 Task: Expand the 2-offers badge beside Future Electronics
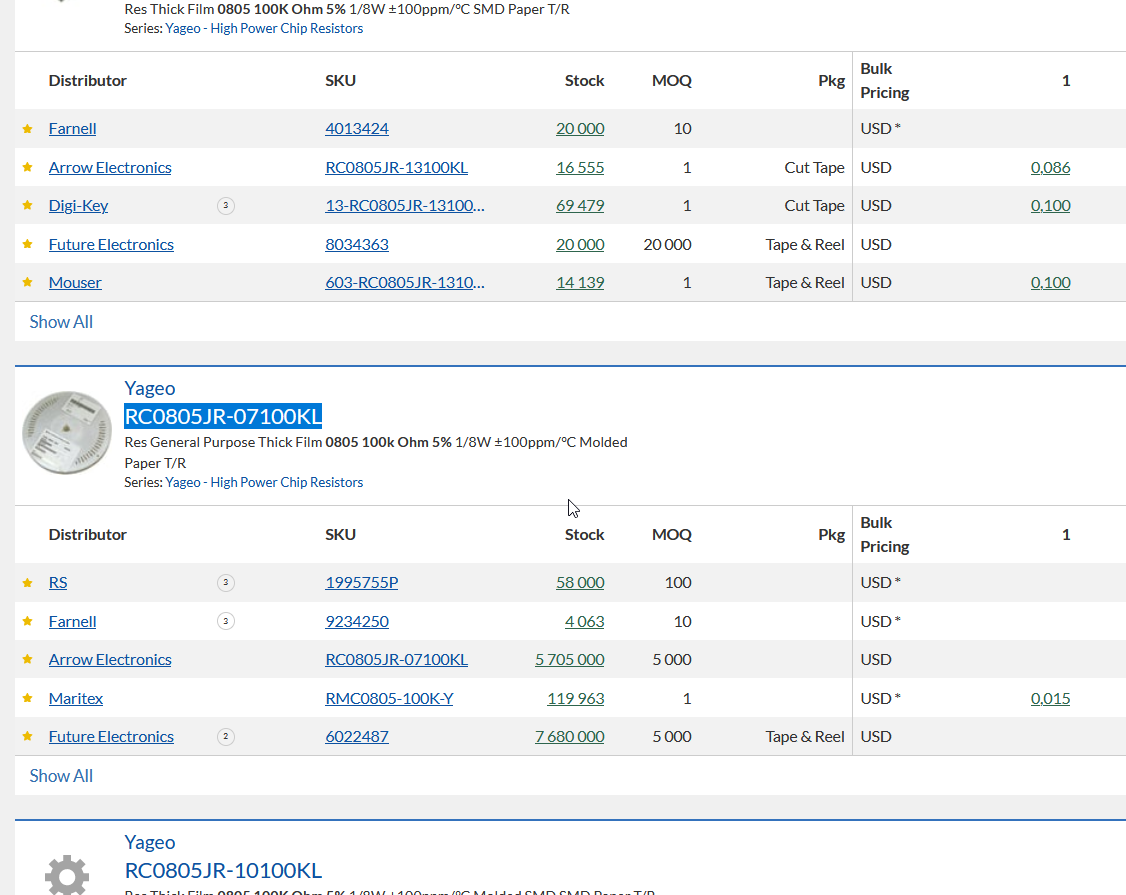226,737
